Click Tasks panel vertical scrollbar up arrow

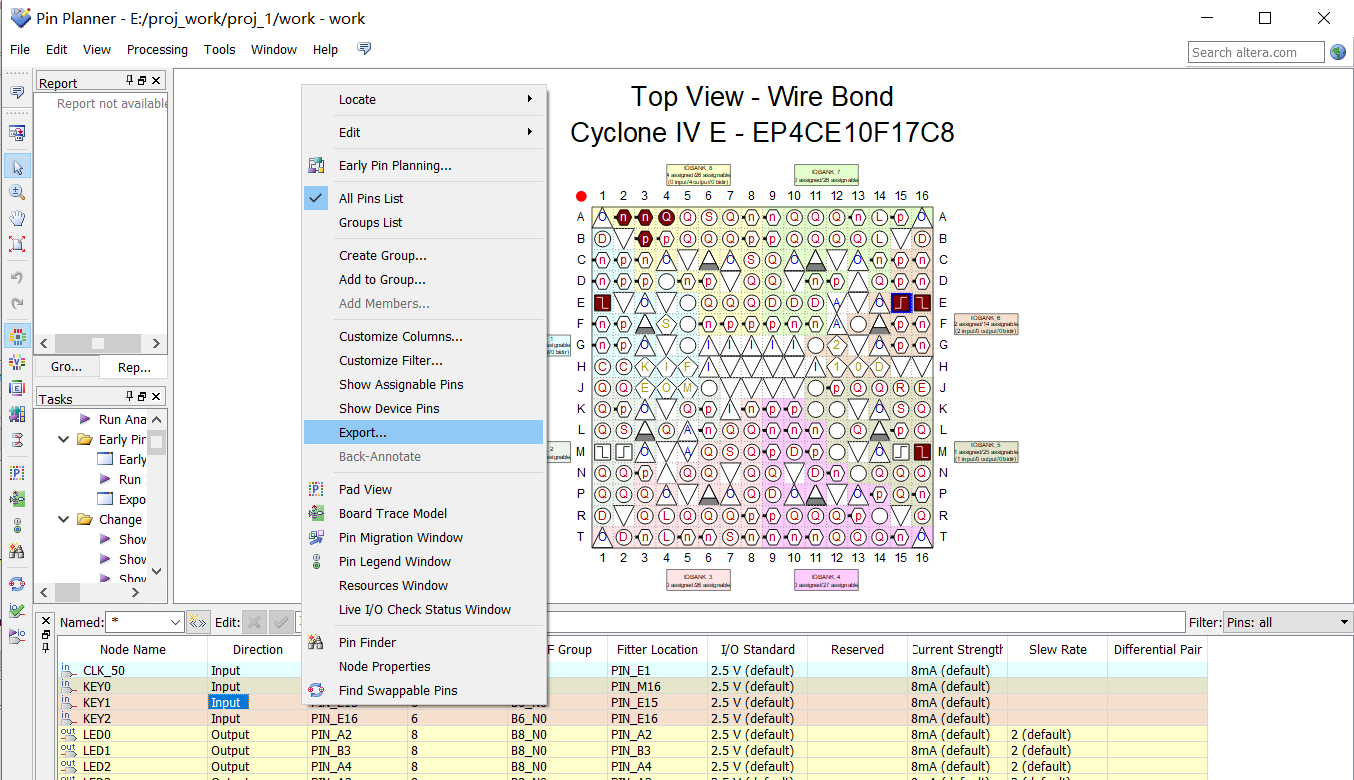tap(156, 418)
